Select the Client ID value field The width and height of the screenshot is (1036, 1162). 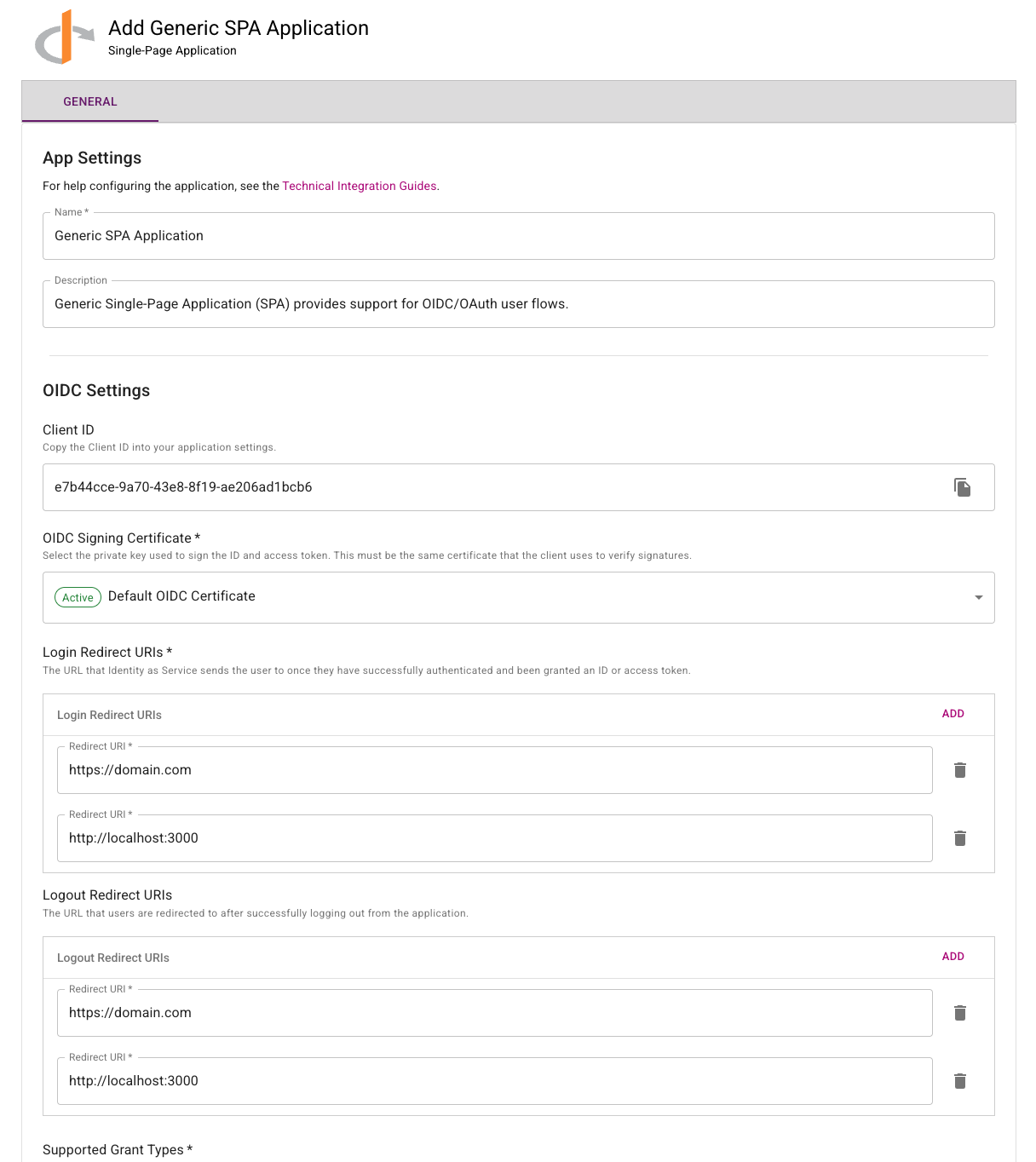pyautogui.click(x=494, y=487)
